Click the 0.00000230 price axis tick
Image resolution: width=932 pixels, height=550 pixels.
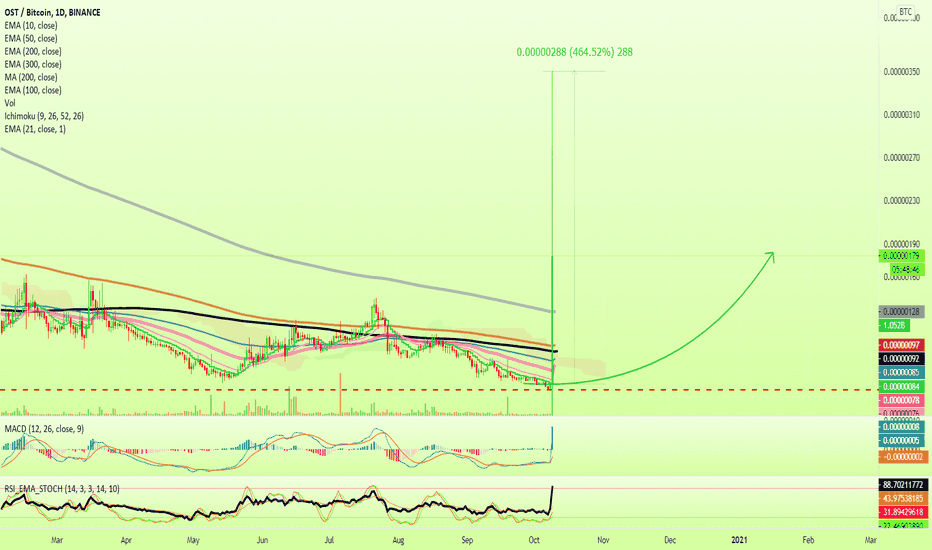click(x=902, y=201)
